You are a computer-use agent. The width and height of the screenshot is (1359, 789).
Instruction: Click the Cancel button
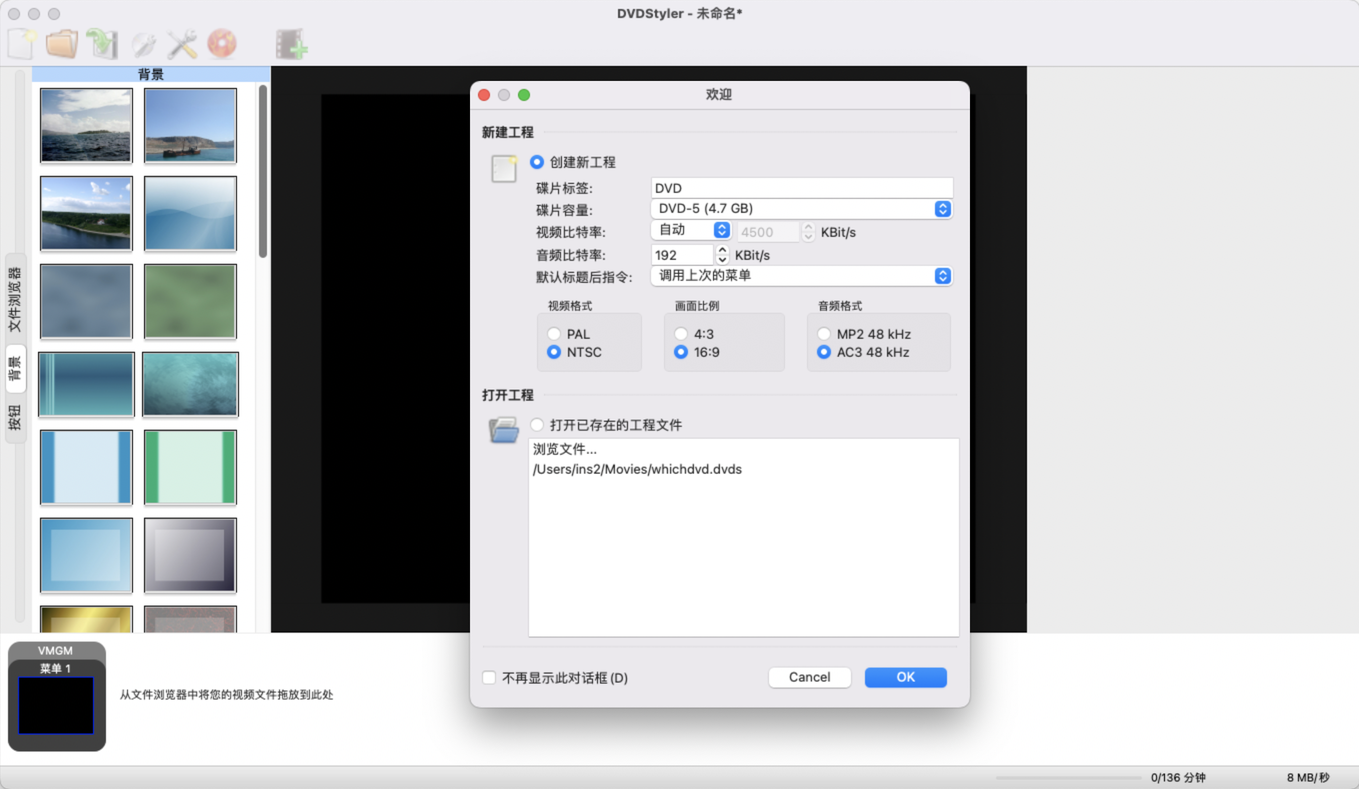pos(809,677)
